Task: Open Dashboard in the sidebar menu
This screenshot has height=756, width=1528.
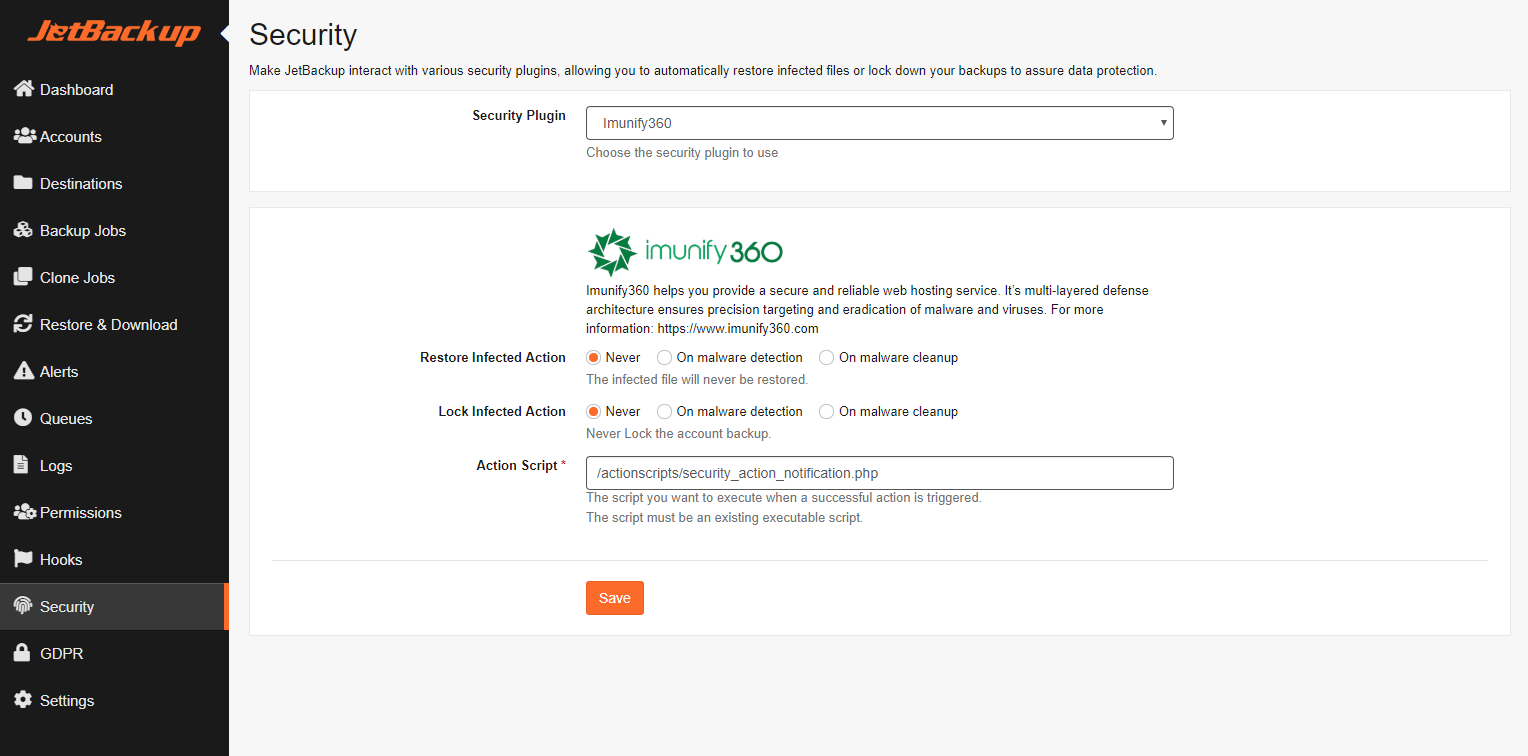Action: coord(114,89)
